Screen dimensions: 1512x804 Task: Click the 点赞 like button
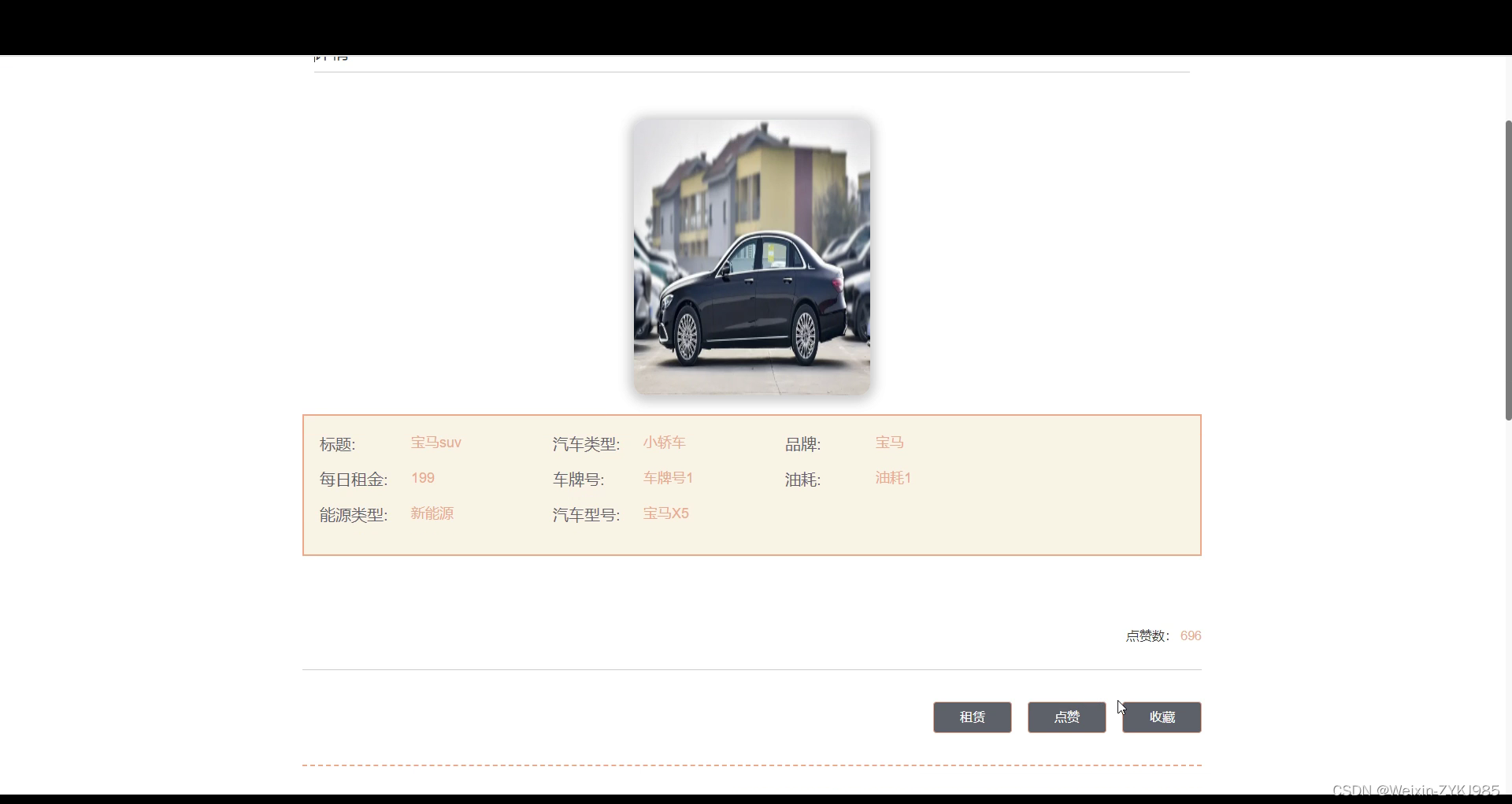(x=1066, y=717)
